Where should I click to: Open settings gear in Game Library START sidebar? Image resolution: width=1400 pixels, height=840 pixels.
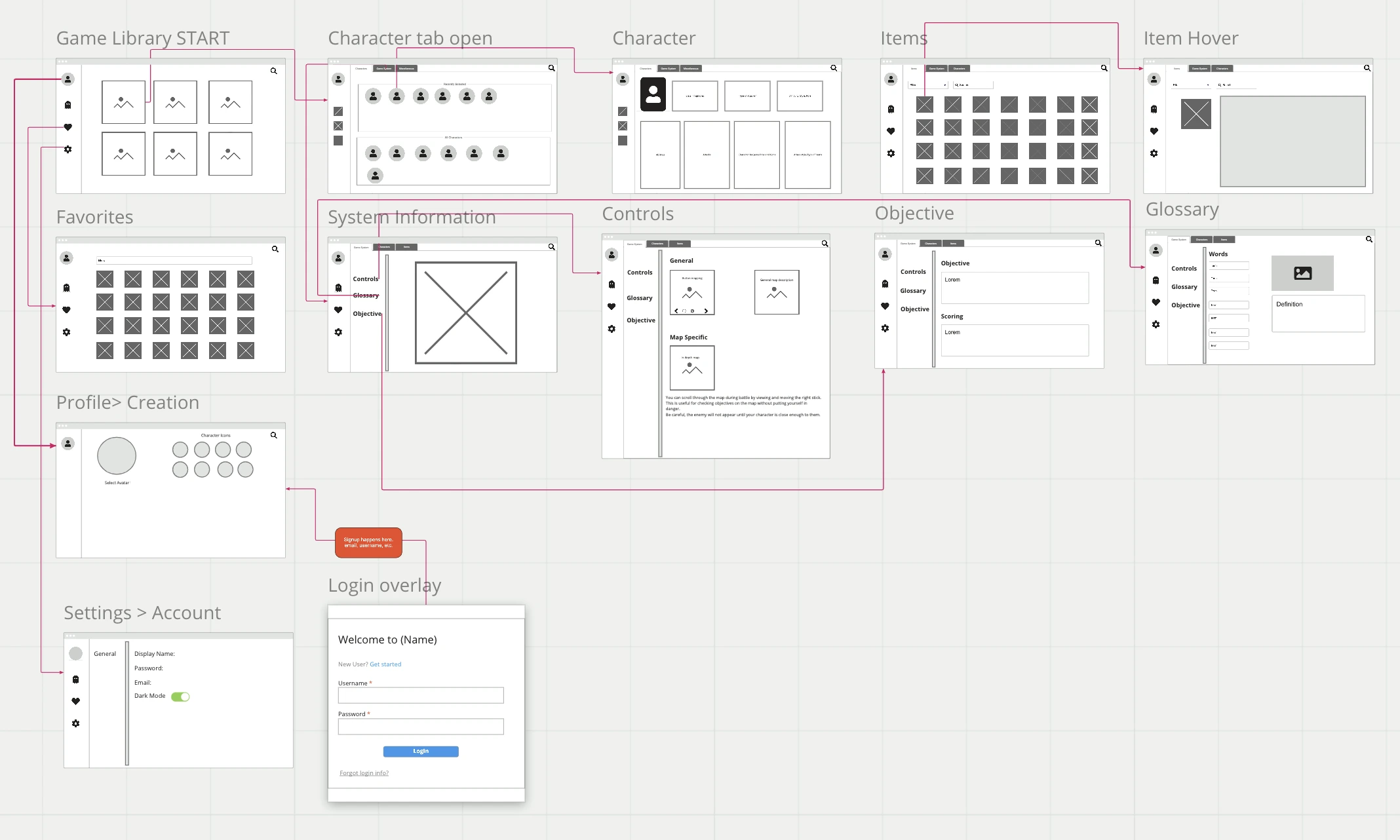68,149
